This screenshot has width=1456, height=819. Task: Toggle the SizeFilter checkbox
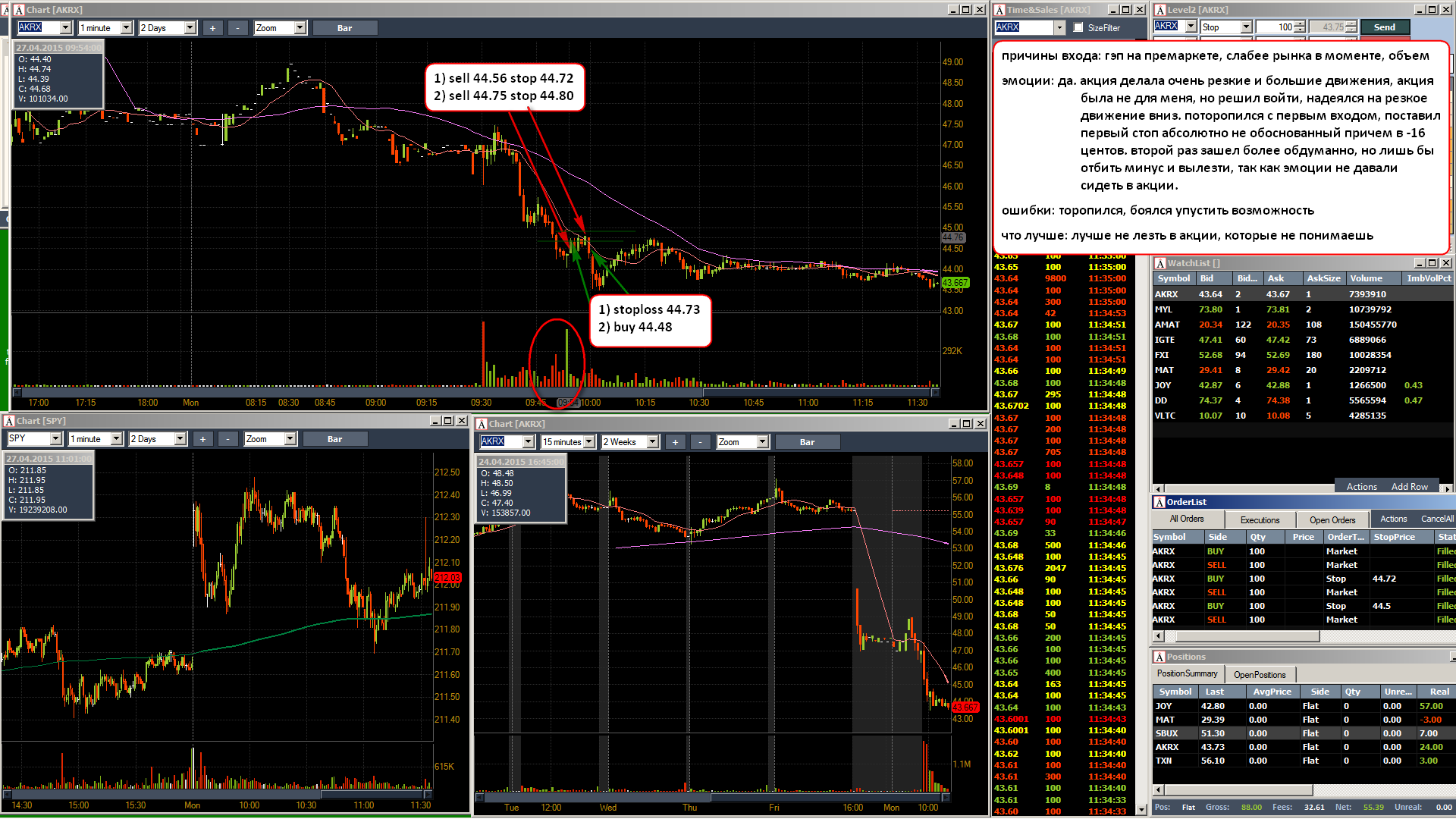click(1078, 27)
